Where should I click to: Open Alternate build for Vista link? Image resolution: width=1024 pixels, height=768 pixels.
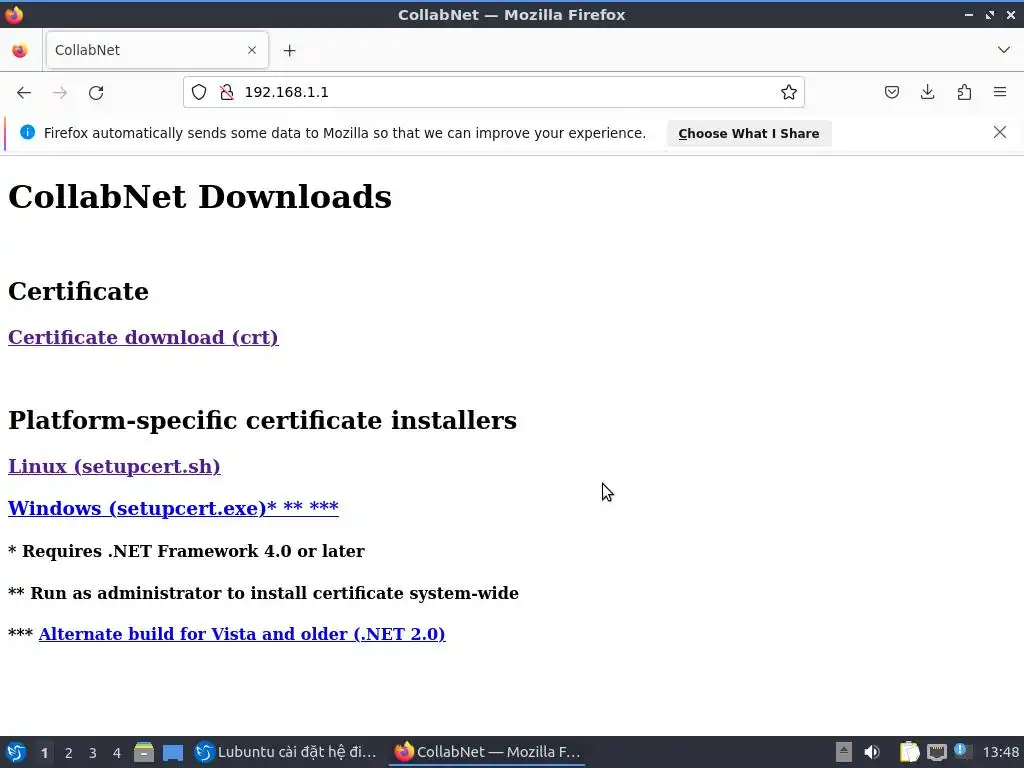(x=242, y=634)
